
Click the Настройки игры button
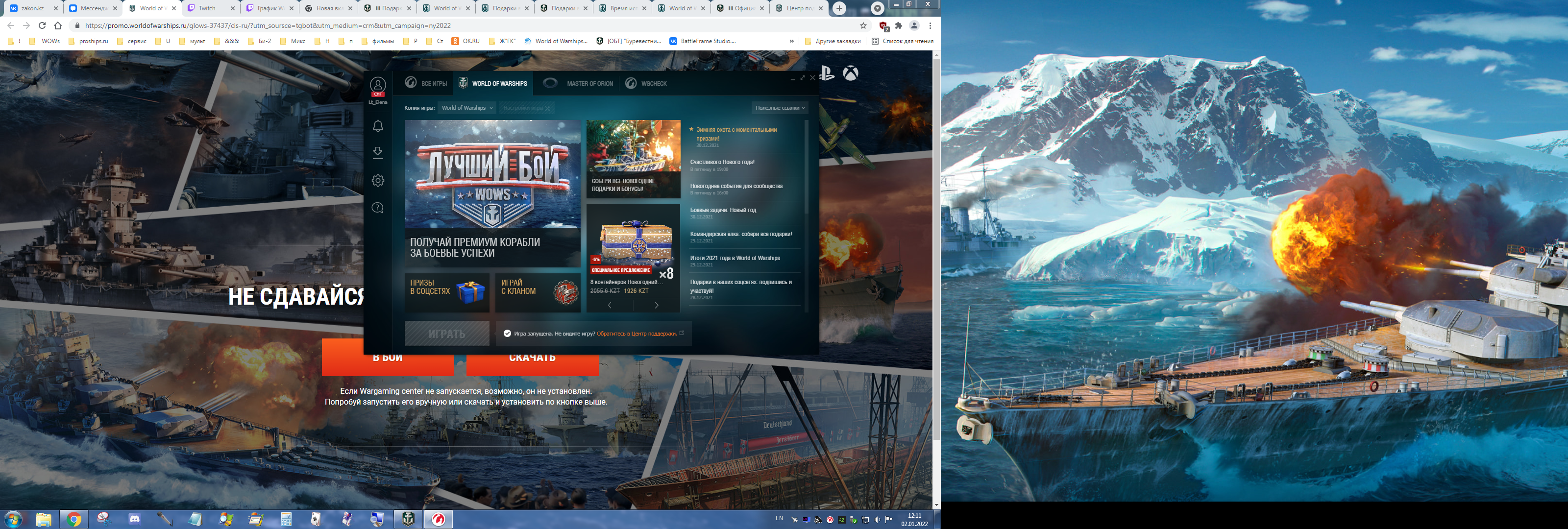(527, 108)
